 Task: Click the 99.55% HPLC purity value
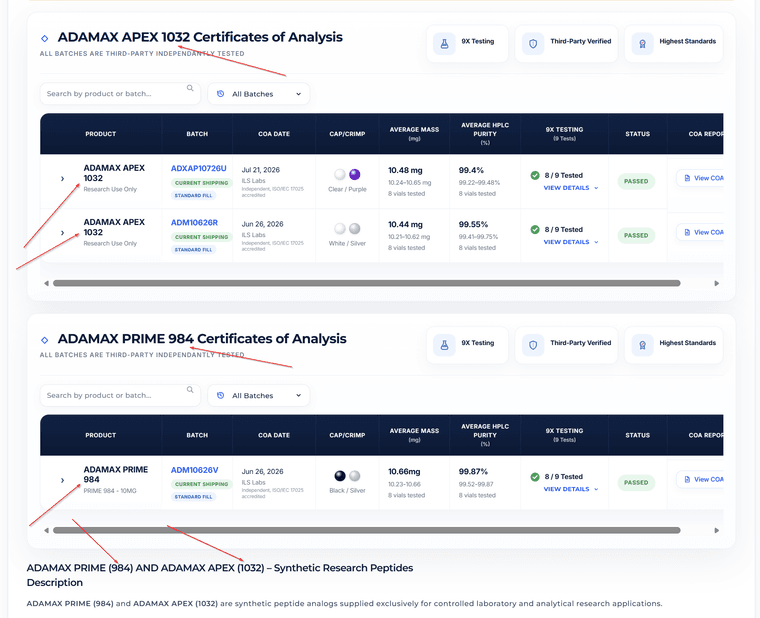(474, 225)
